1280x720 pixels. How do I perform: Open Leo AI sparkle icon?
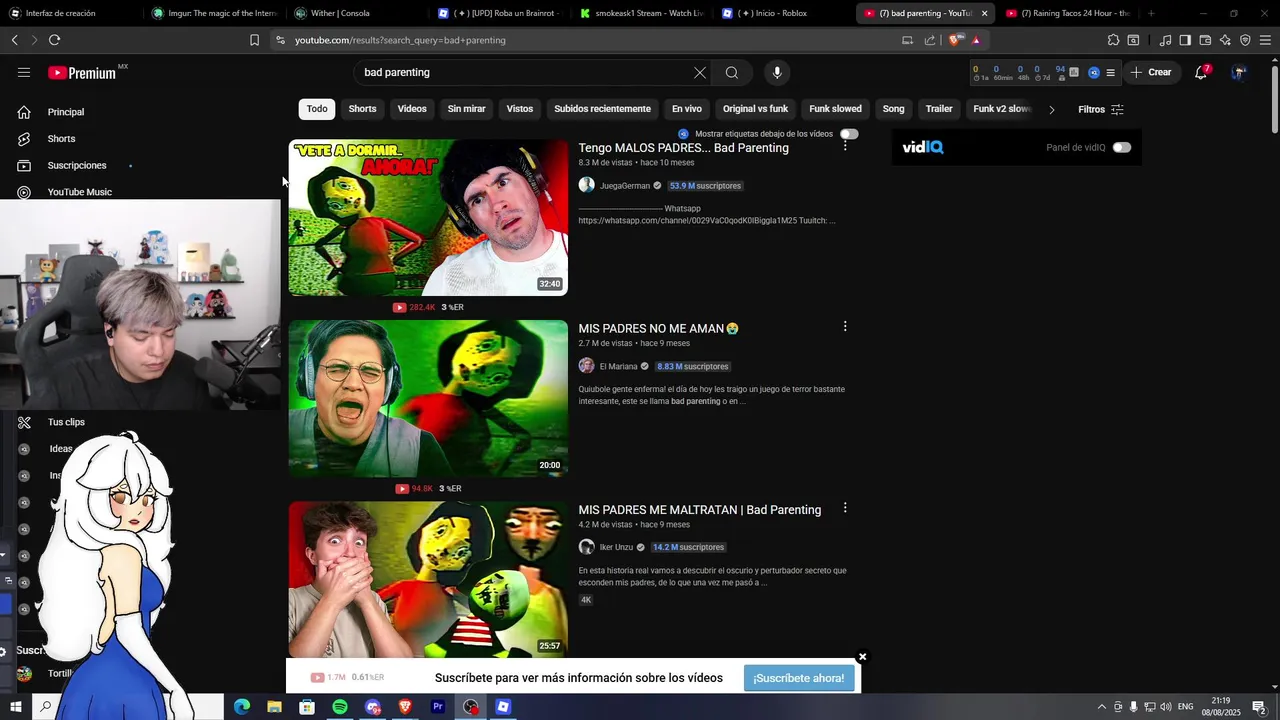tap(1225, 40)
